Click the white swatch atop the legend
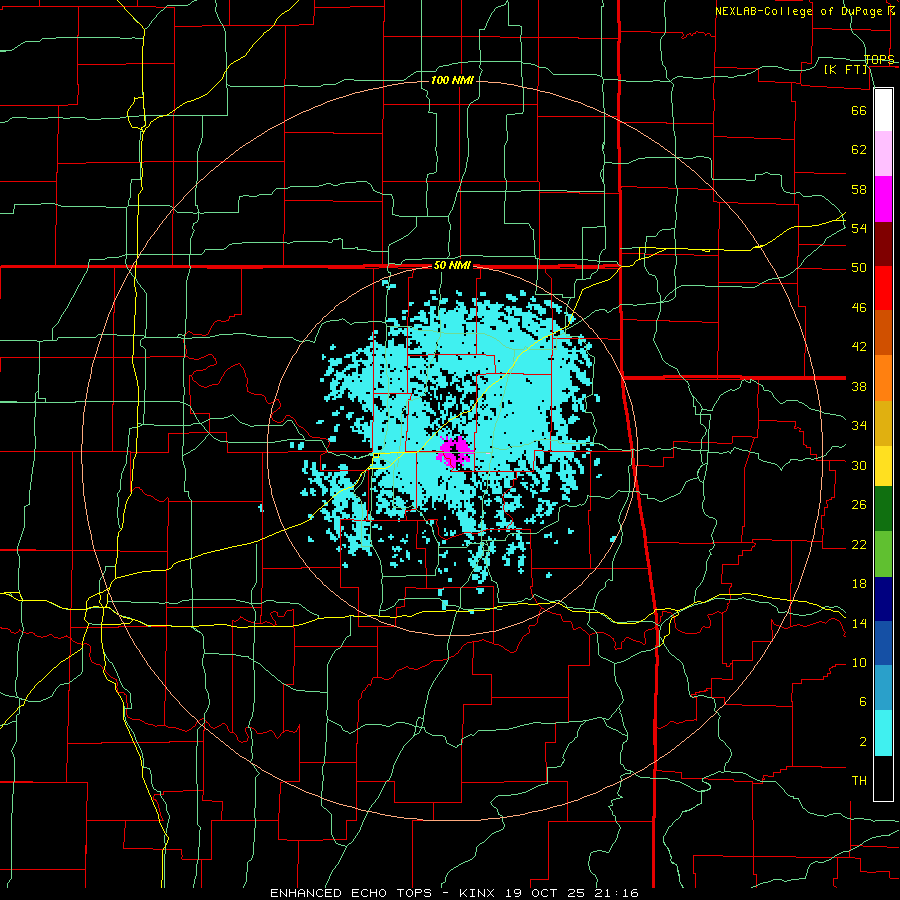 (x=883, y=110)
